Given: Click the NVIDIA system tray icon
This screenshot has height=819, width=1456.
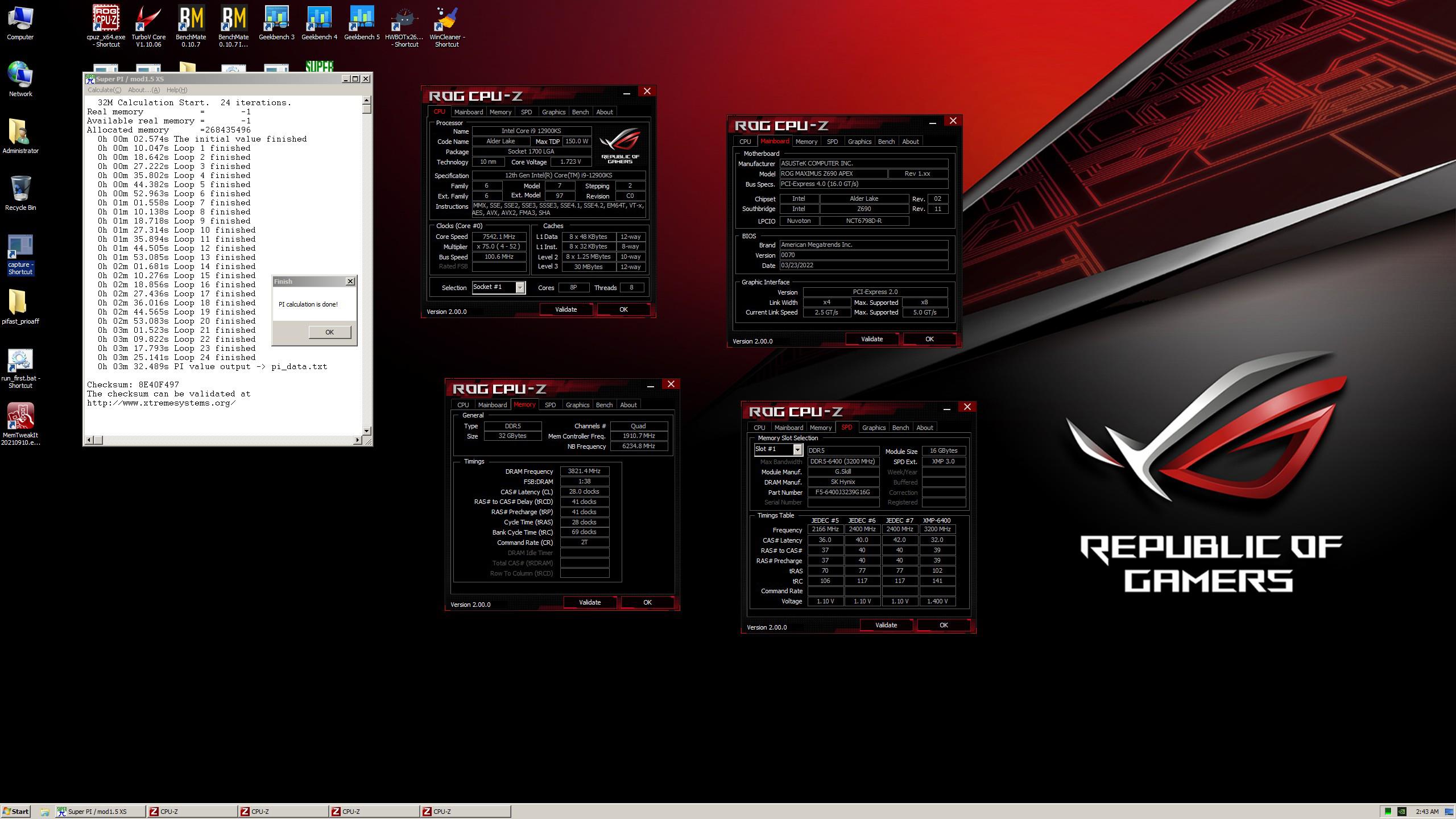Looking at the screenshot, I should (x=1403, y=812).
